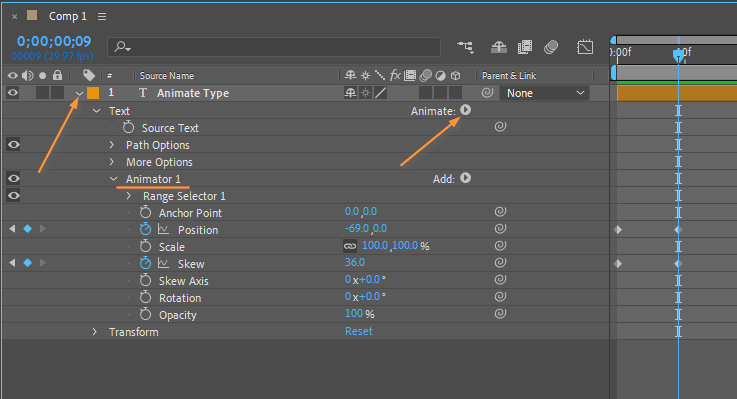Open the Composition Mini-Flowchart icon

(x=465, y=47)
